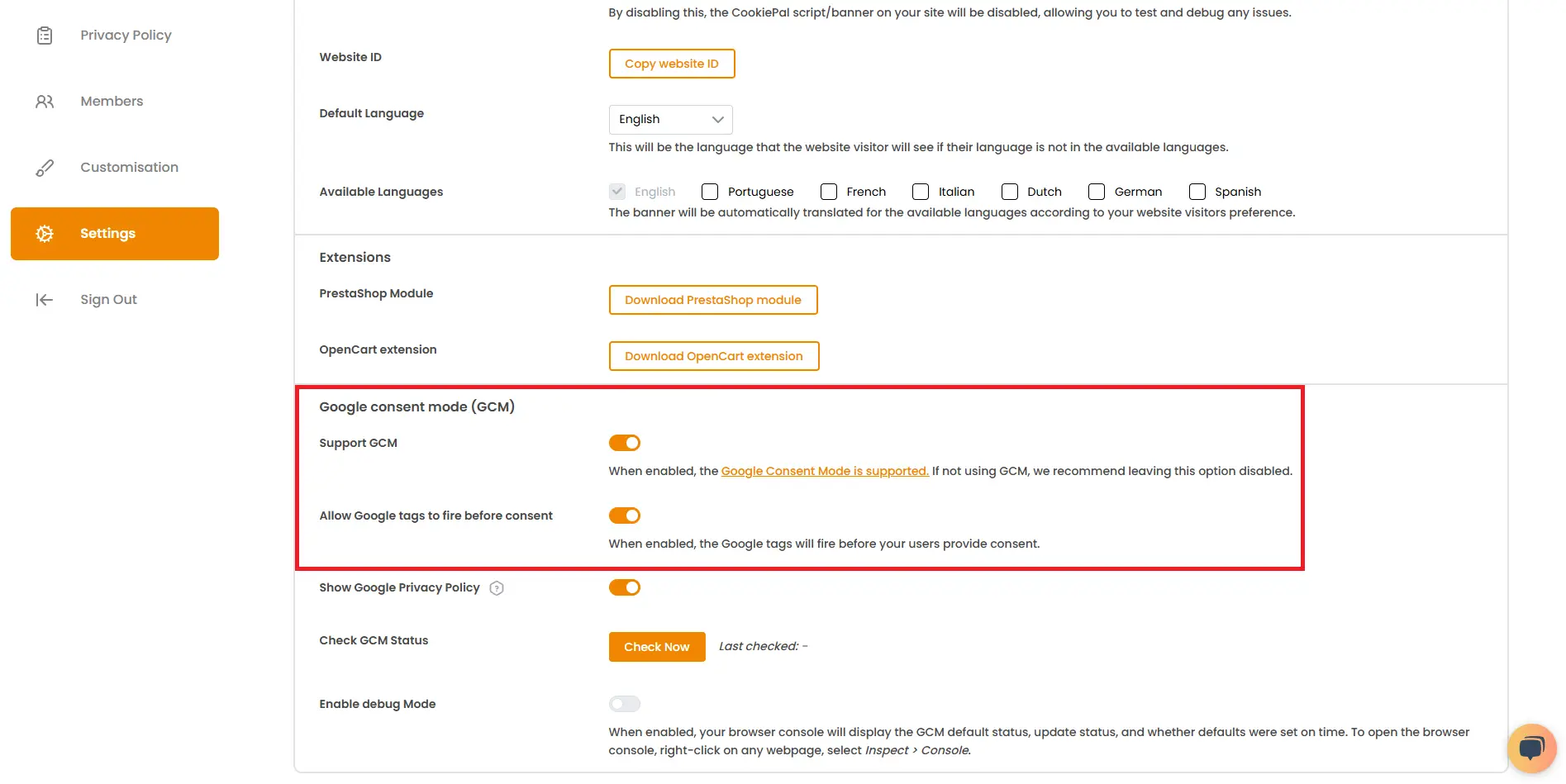Click the Copy website ID button
The width and height of the screenshot is (1566, 784).
click(x=671, y=63)
